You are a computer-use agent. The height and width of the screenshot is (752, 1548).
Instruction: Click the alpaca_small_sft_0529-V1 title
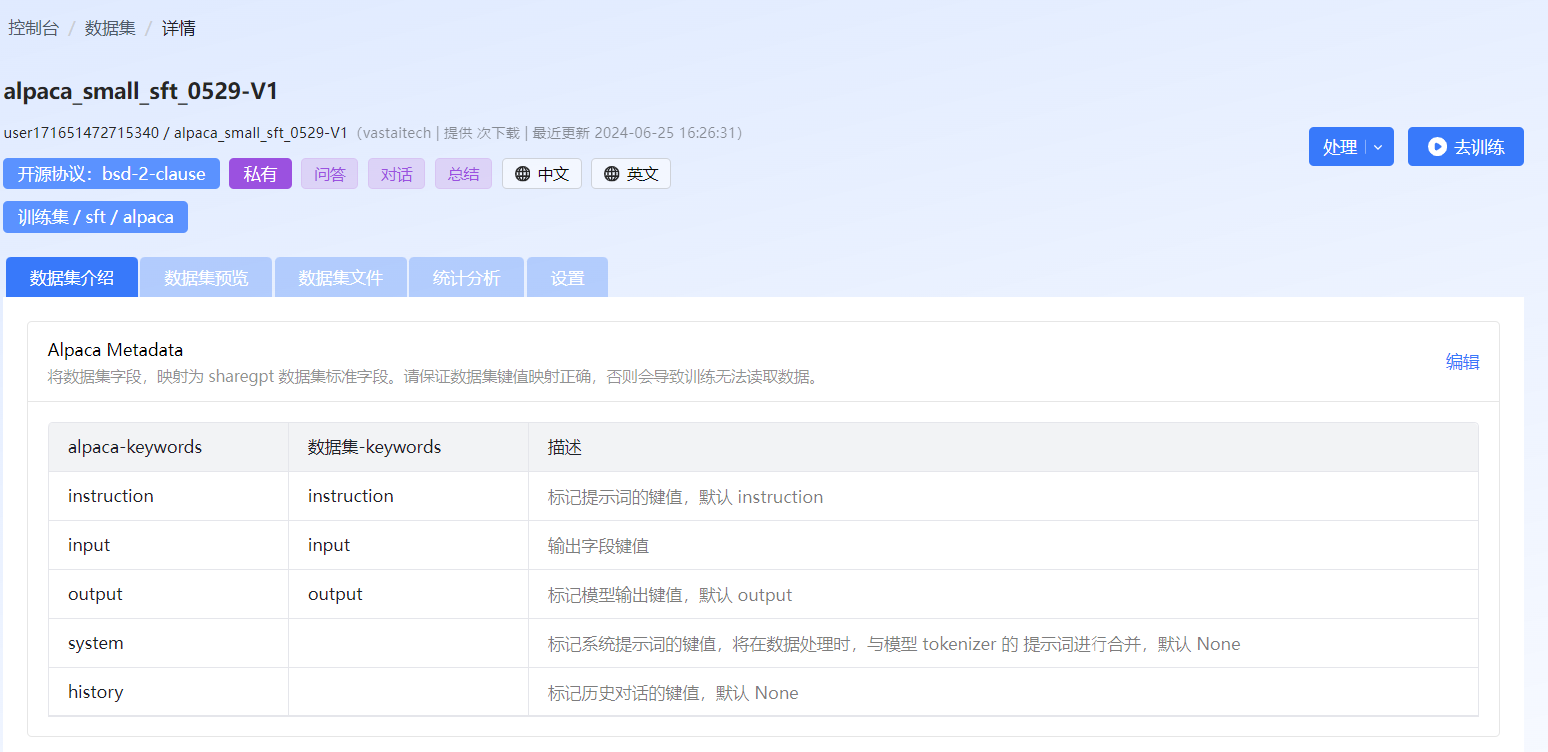[141, 91]
